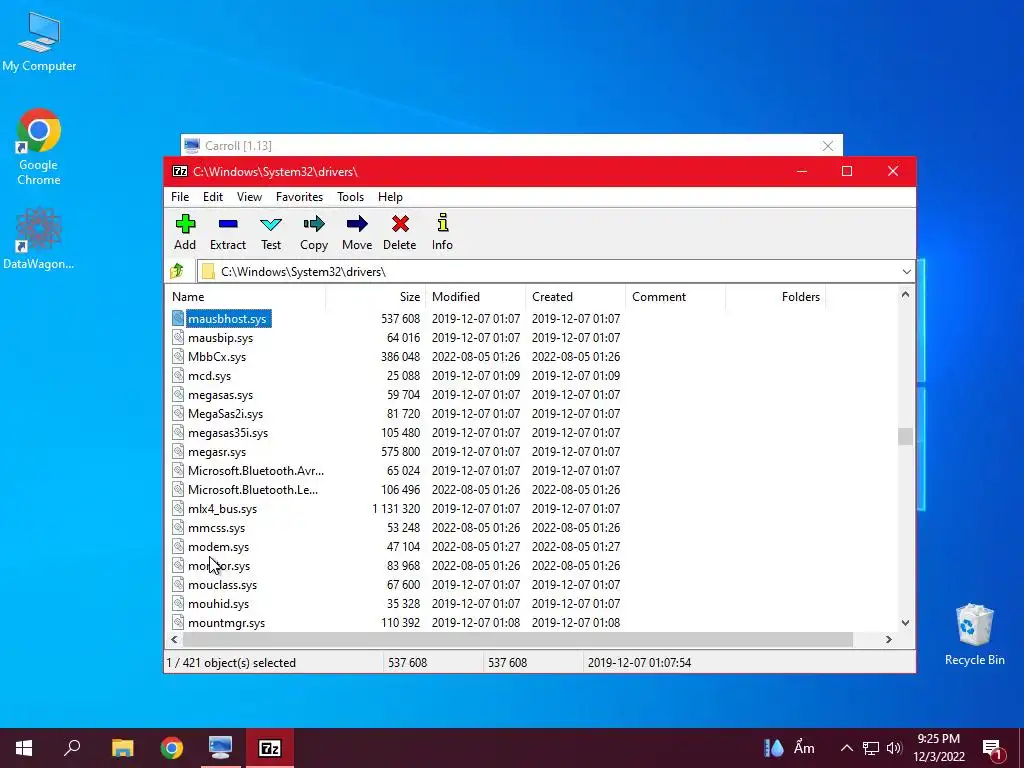Viewport: 1024px width, 768px height.
Task: Select Microsoft.Bluetooth.Avr... file
Action: click(x=255, y=470)
